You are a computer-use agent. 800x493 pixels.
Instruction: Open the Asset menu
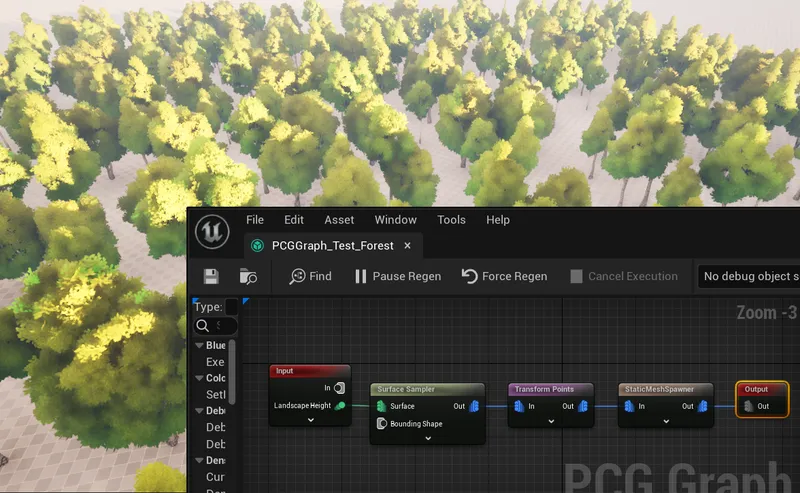pos(339,219)
